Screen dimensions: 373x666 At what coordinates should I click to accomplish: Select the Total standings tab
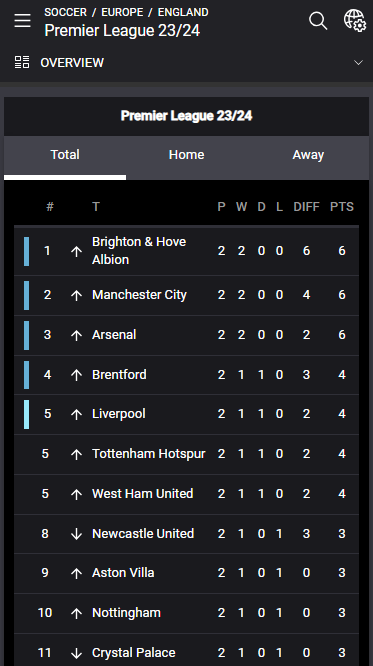coord(65,155)
